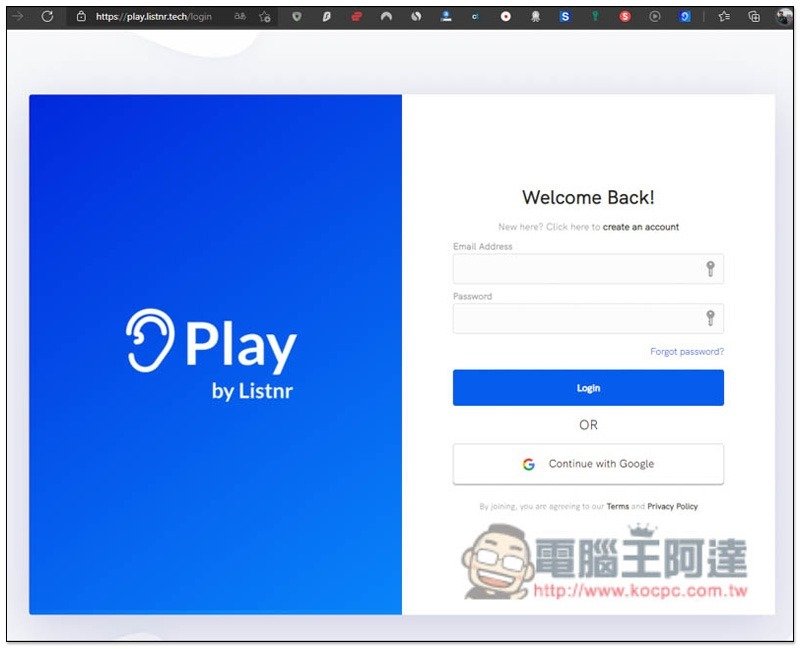The height and width of the screenshot is (649, 800).
Task: Click the Play by Listnr logo
Action: coord(211,354)
